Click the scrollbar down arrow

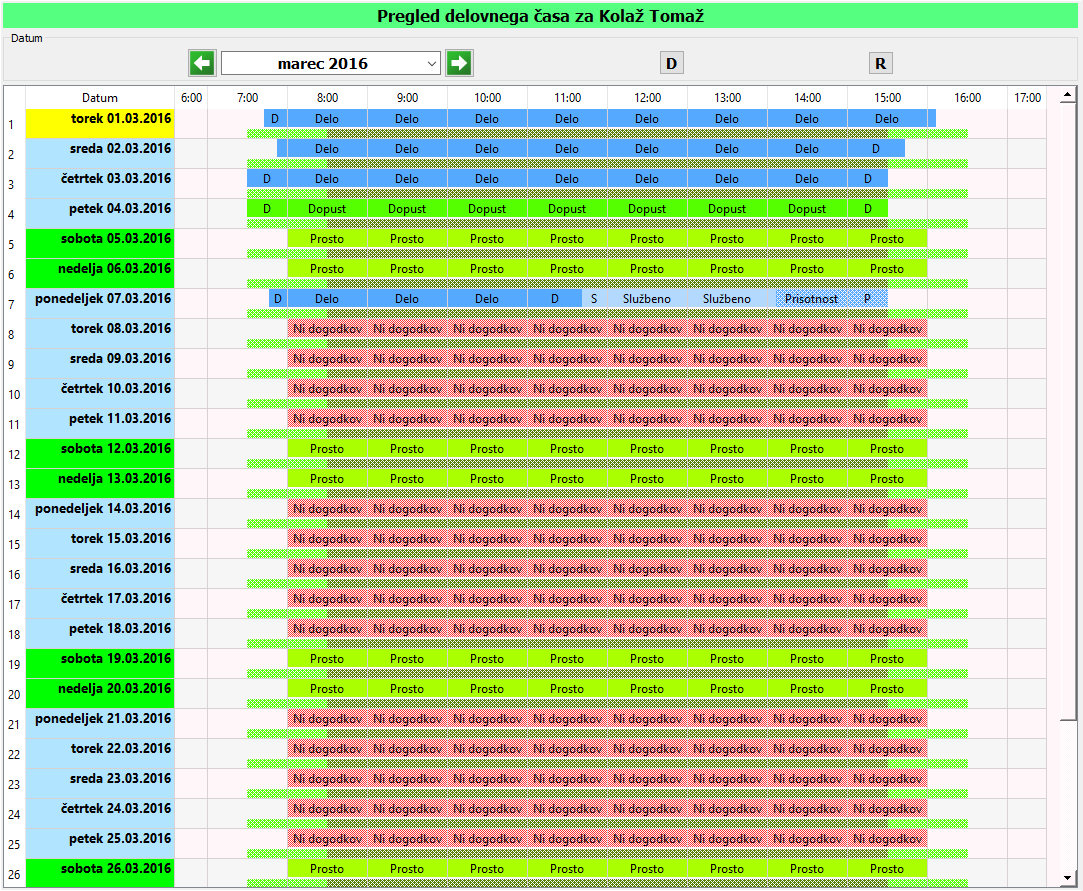(1066, 878)
